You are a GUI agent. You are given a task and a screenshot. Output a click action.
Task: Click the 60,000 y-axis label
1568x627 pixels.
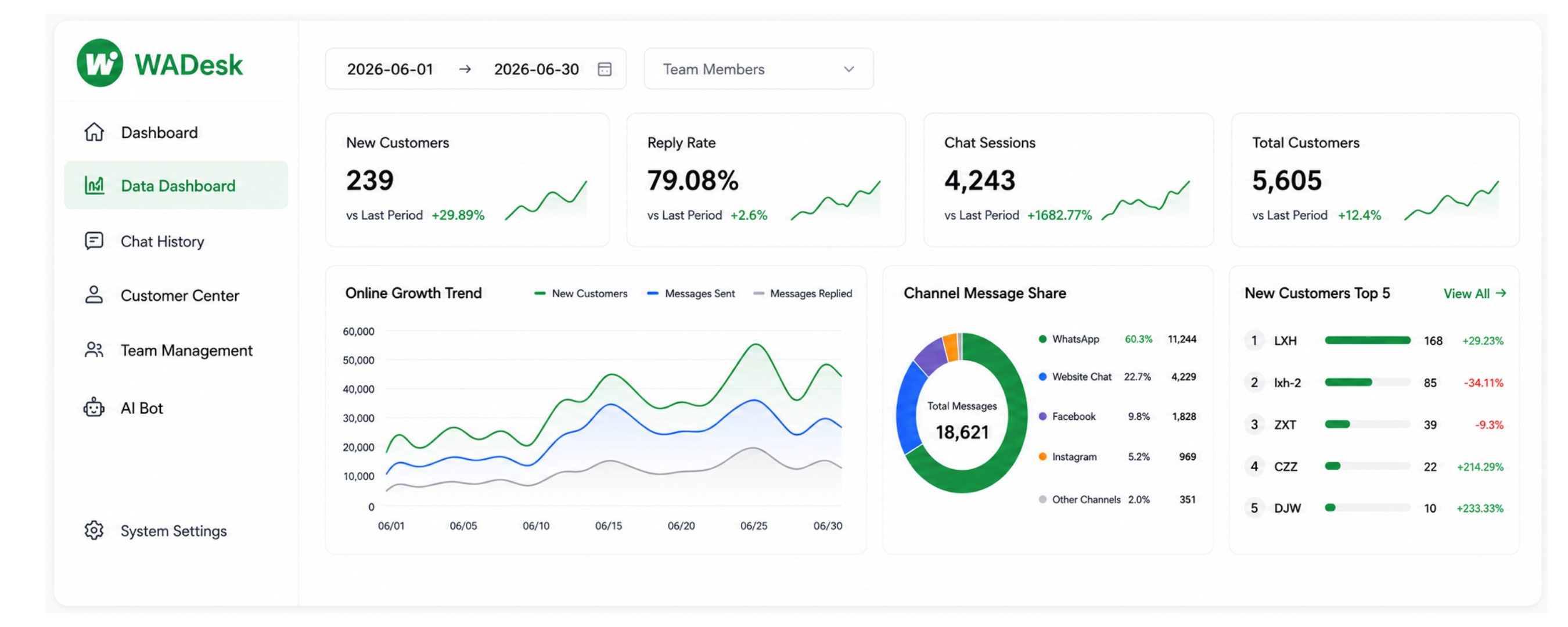click(358, 331)
